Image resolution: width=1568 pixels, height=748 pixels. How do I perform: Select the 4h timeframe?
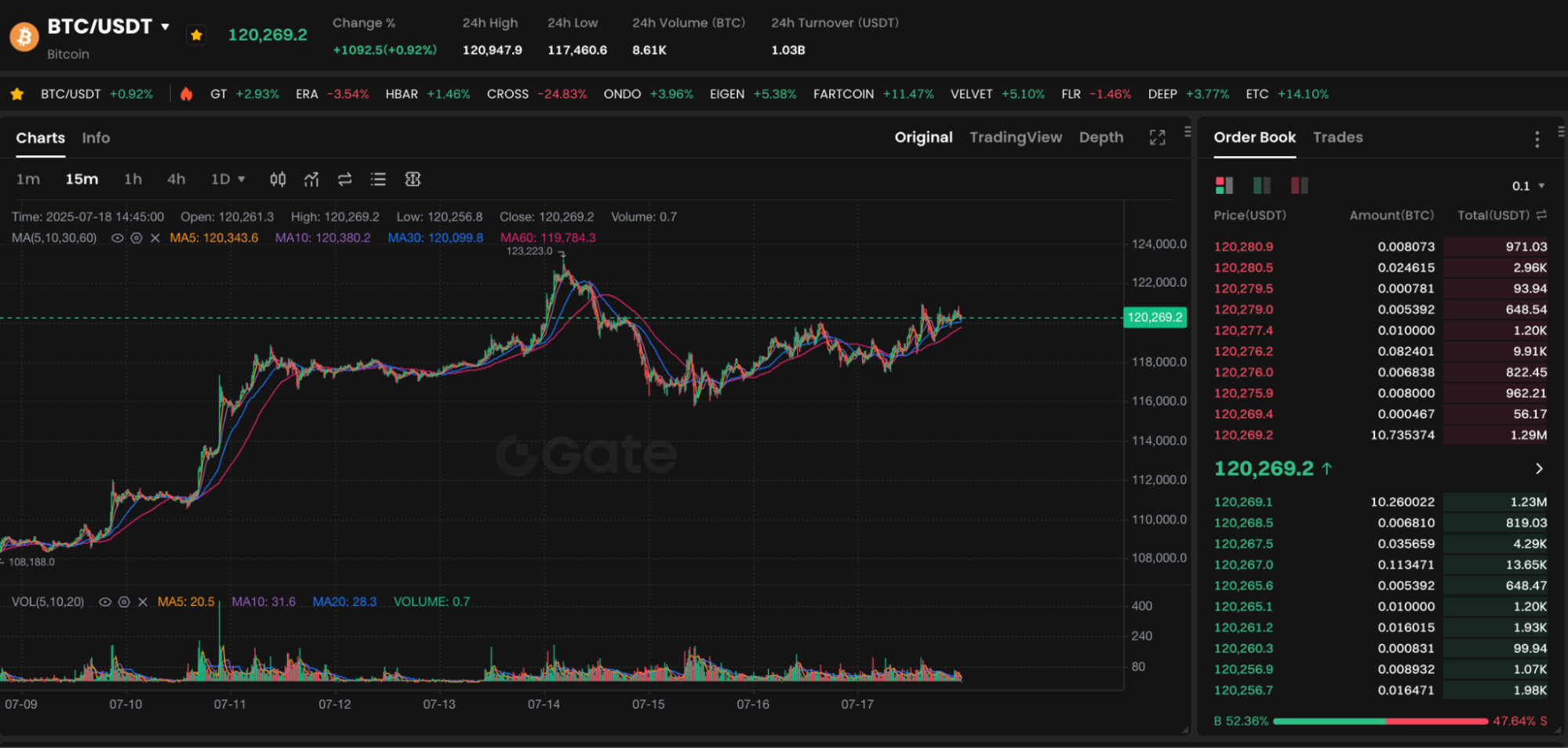pos(176,179)
